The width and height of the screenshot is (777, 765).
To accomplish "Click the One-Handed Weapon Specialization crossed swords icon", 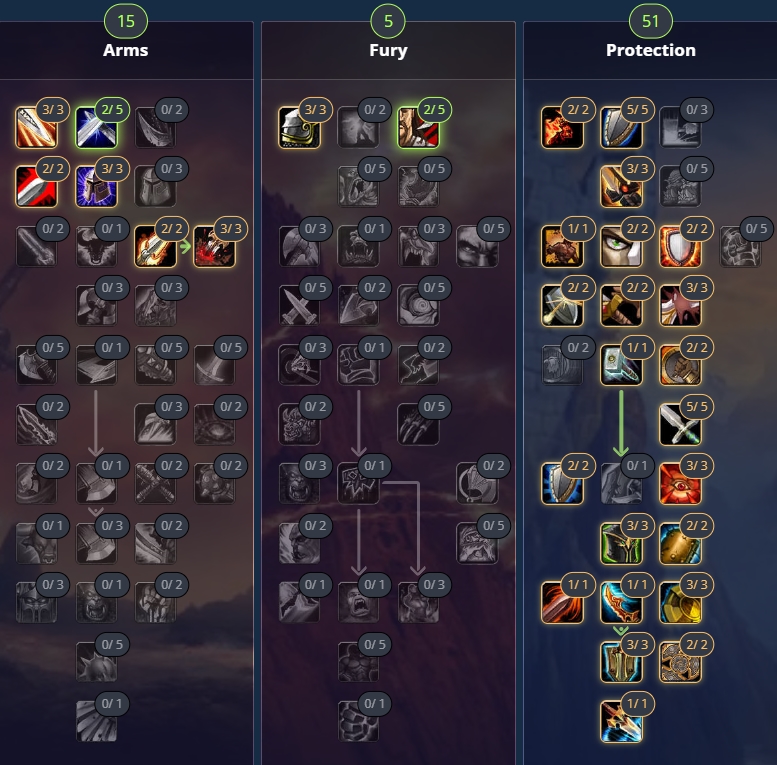I will point(680,425).
